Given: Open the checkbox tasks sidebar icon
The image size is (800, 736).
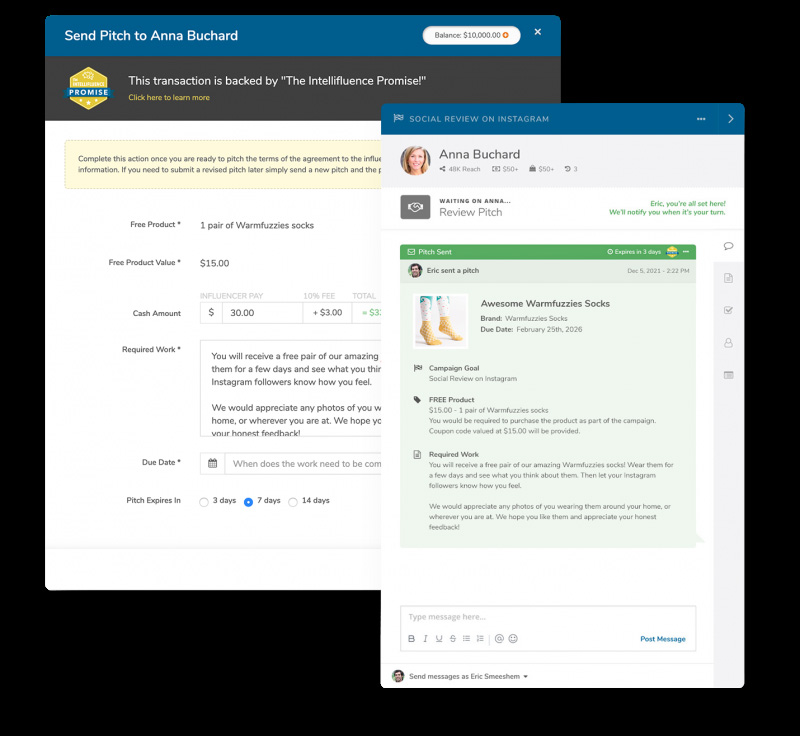Looking at the screenshot, I should pyautogui.click(x=729, y=310).
